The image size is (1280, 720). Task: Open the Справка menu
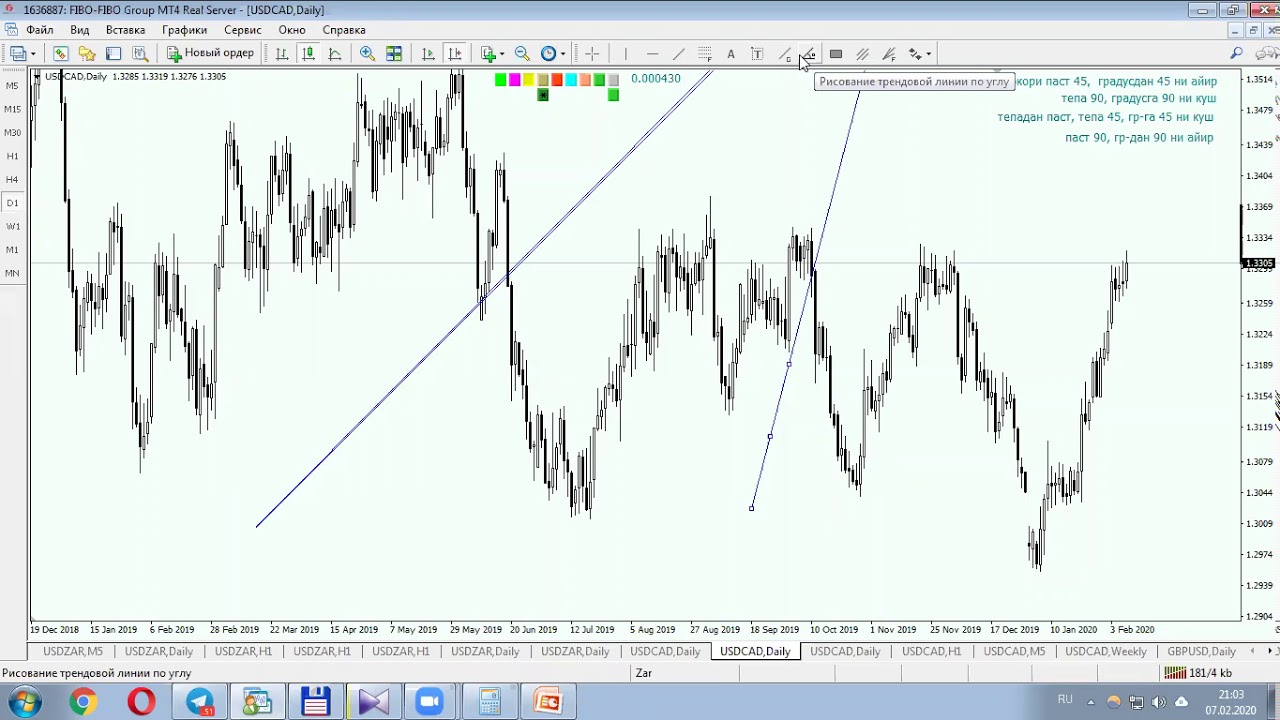(344, 30)
